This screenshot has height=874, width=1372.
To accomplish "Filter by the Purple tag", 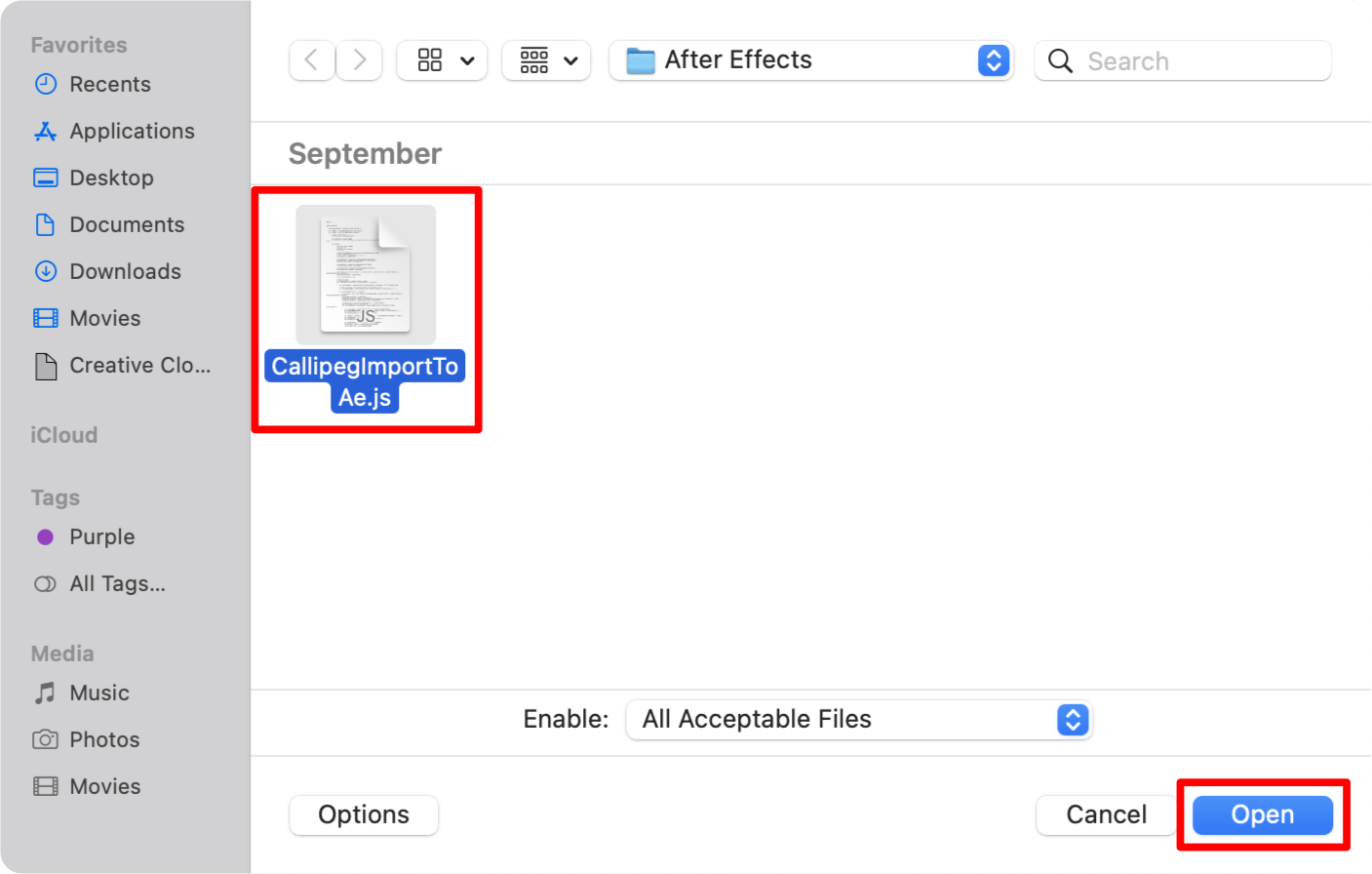I will click(x=101, y=536).
